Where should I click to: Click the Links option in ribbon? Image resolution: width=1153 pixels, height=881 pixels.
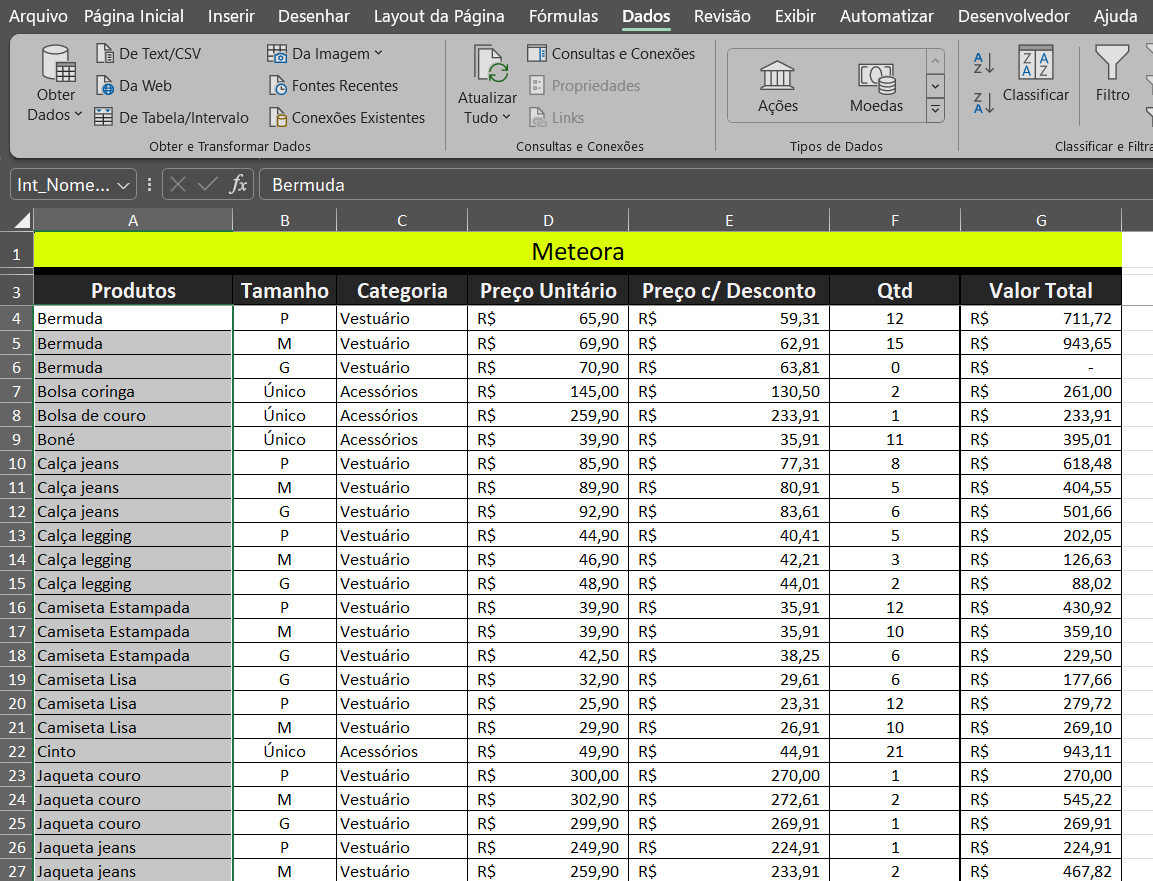point(556,118)
